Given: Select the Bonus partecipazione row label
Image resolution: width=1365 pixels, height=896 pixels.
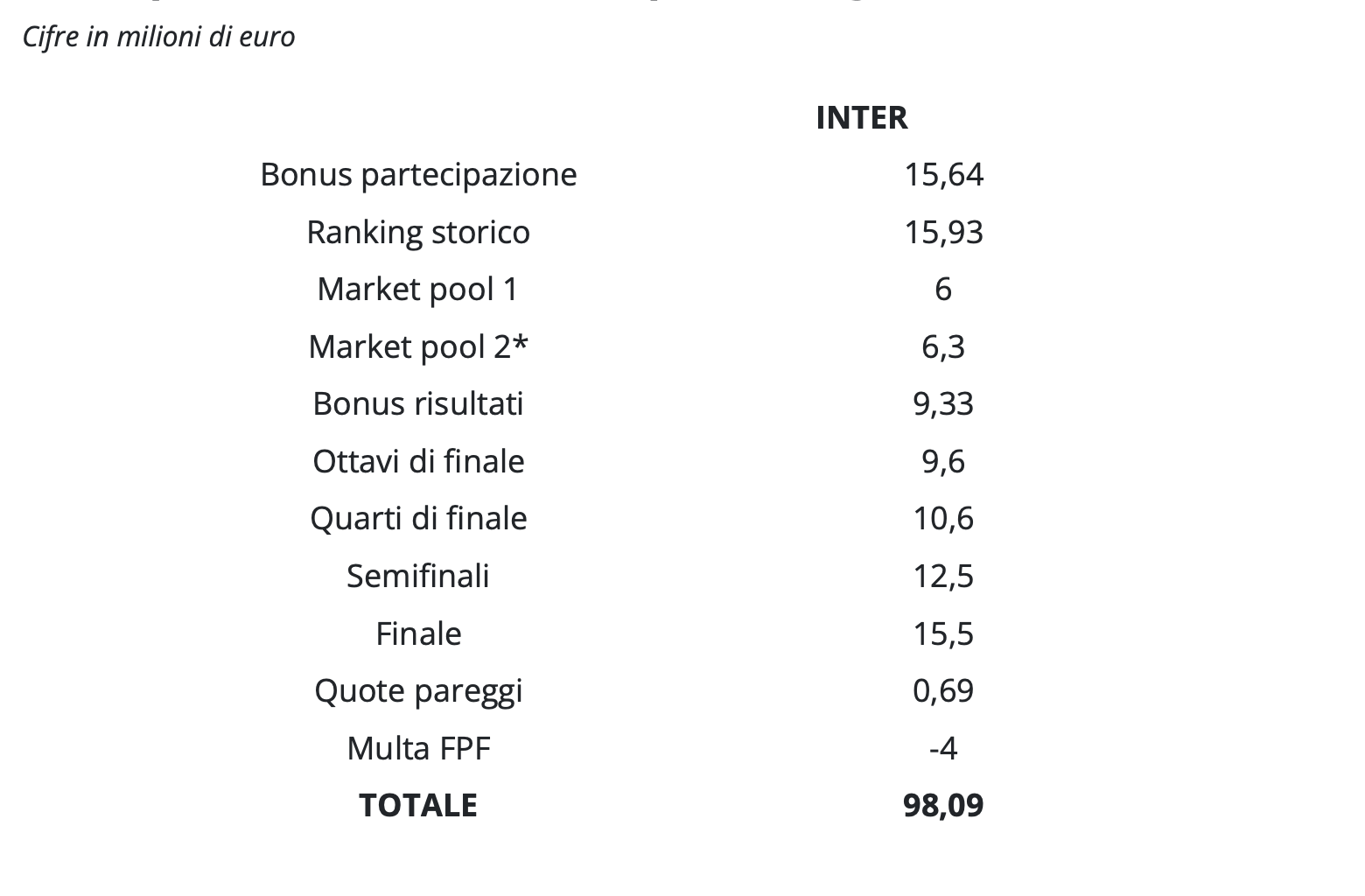Looking at the screenshot, I should pyautogui.click(x=418, y=175).
